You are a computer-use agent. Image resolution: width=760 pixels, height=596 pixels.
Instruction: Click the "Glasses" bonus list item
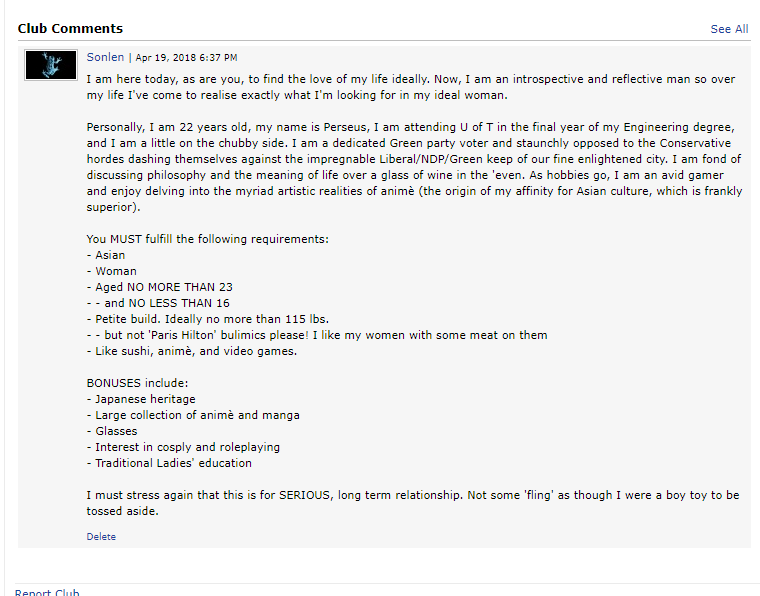pyautogui.click(x=112, y=431)
